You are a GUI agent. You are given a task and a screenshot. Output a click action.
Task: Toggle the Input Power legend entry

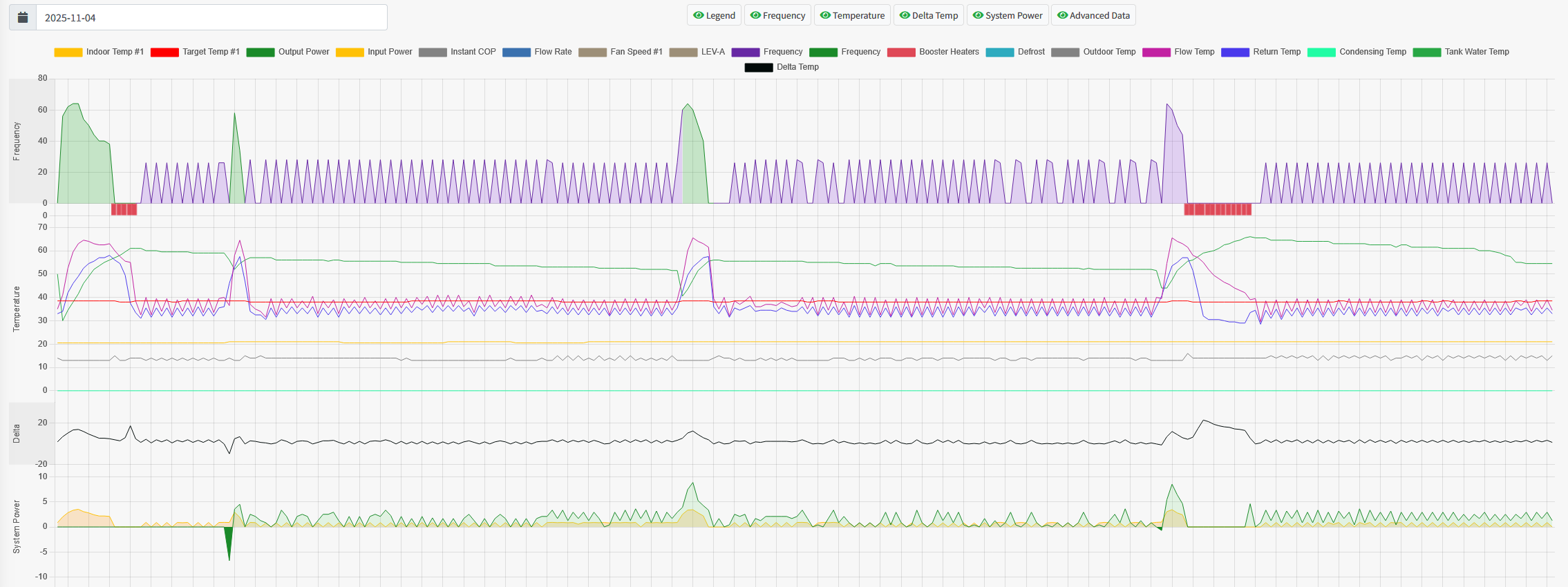(x=374, y=52)
